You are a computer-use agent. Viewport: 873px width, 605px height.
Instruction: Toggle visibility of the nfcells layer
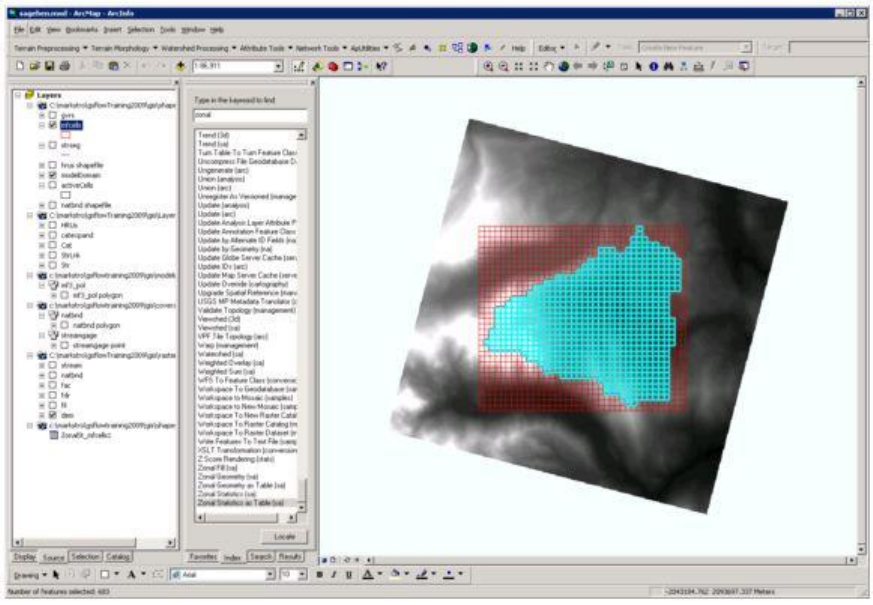coord(53,125)
